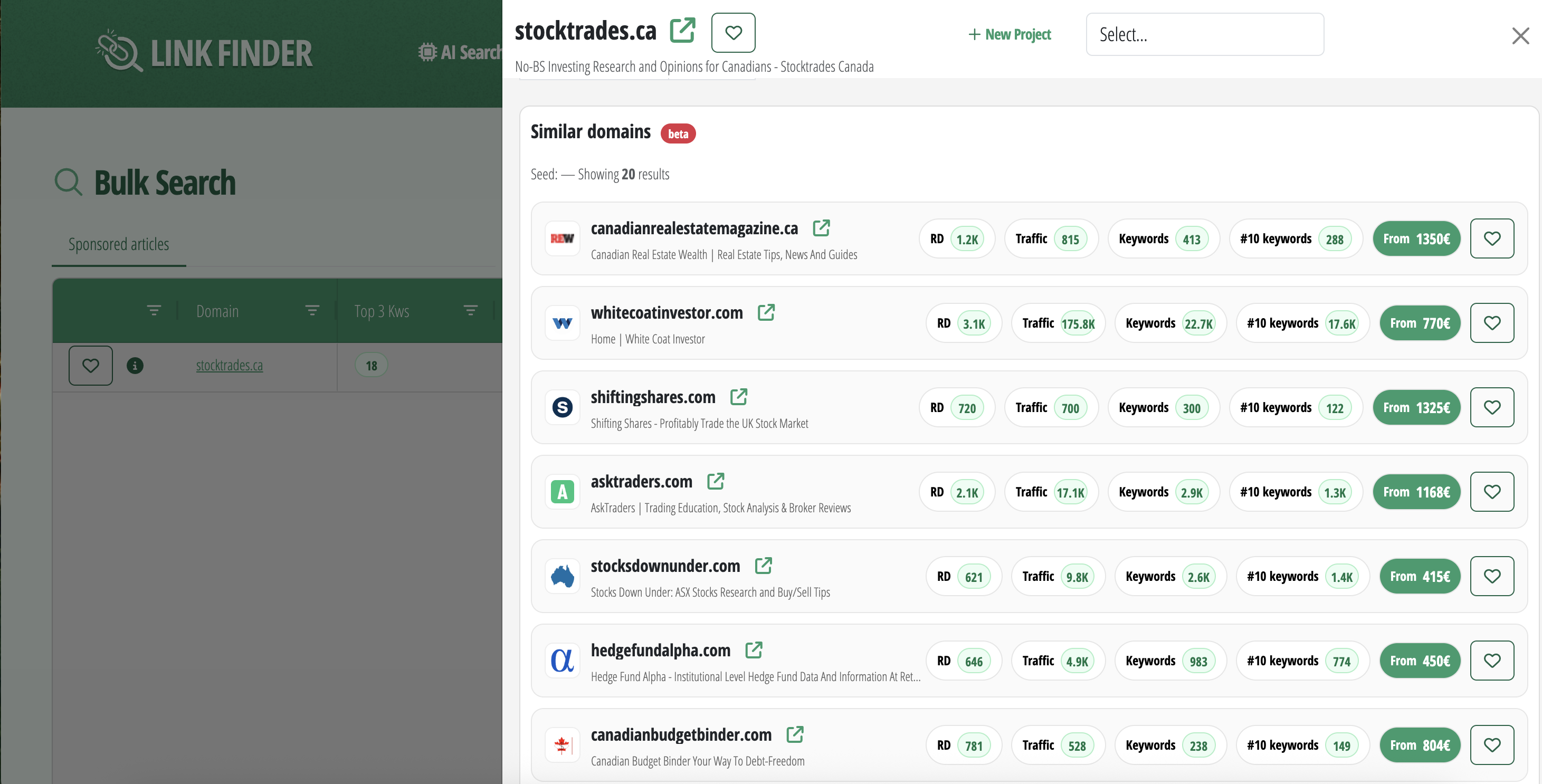This screenshot has height=784, width=1542.
Task: Open stocktrades.ca link in Bulk Search table
Action: click(229, 365)
